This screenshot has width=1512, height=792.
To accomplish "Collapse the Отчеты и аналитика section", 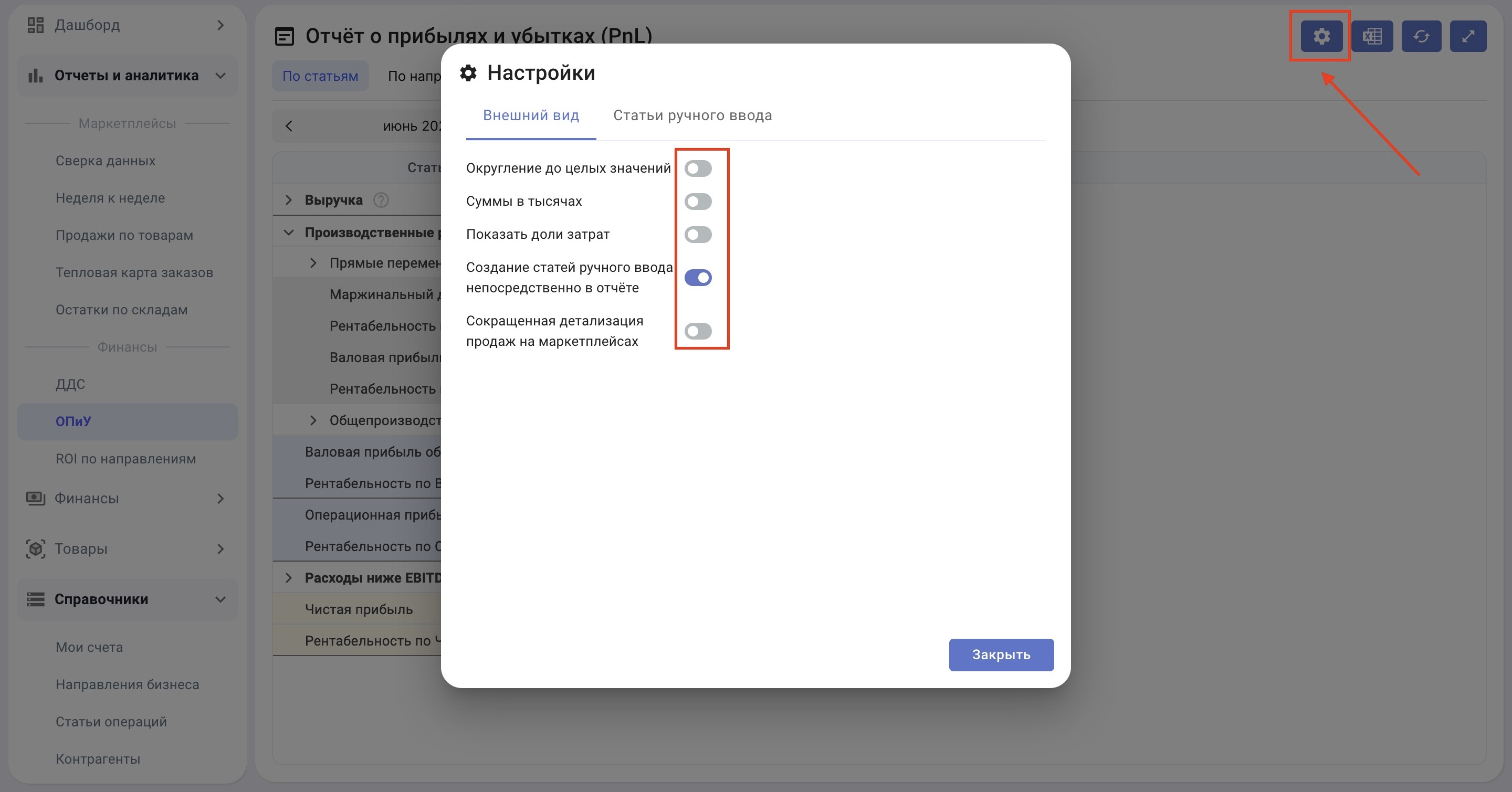I will pos(220,76).
